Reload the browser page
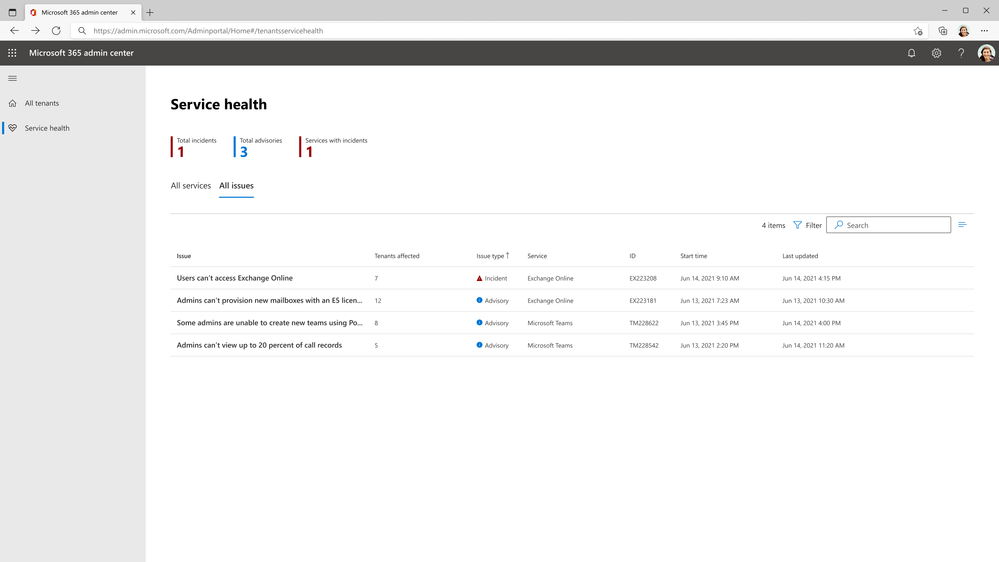 point(56,31)
